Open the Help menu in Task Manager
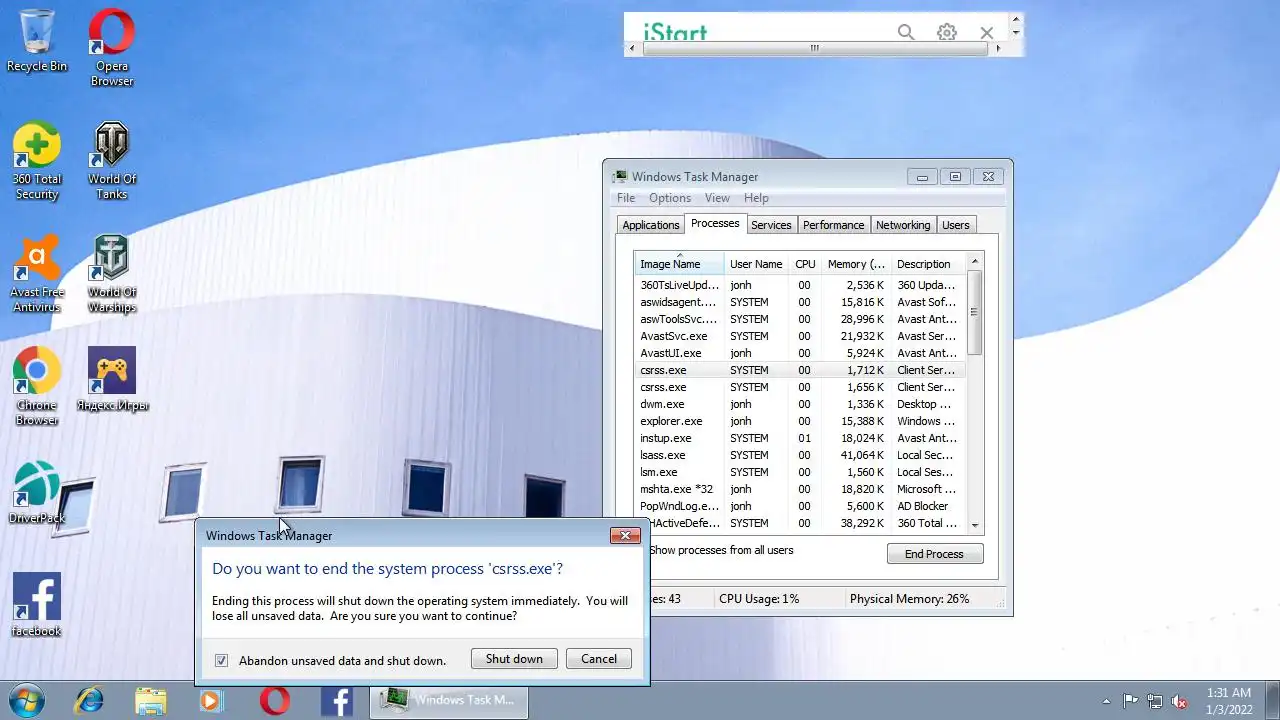This screenshot has width=1280, height=720. coord(756,198)
